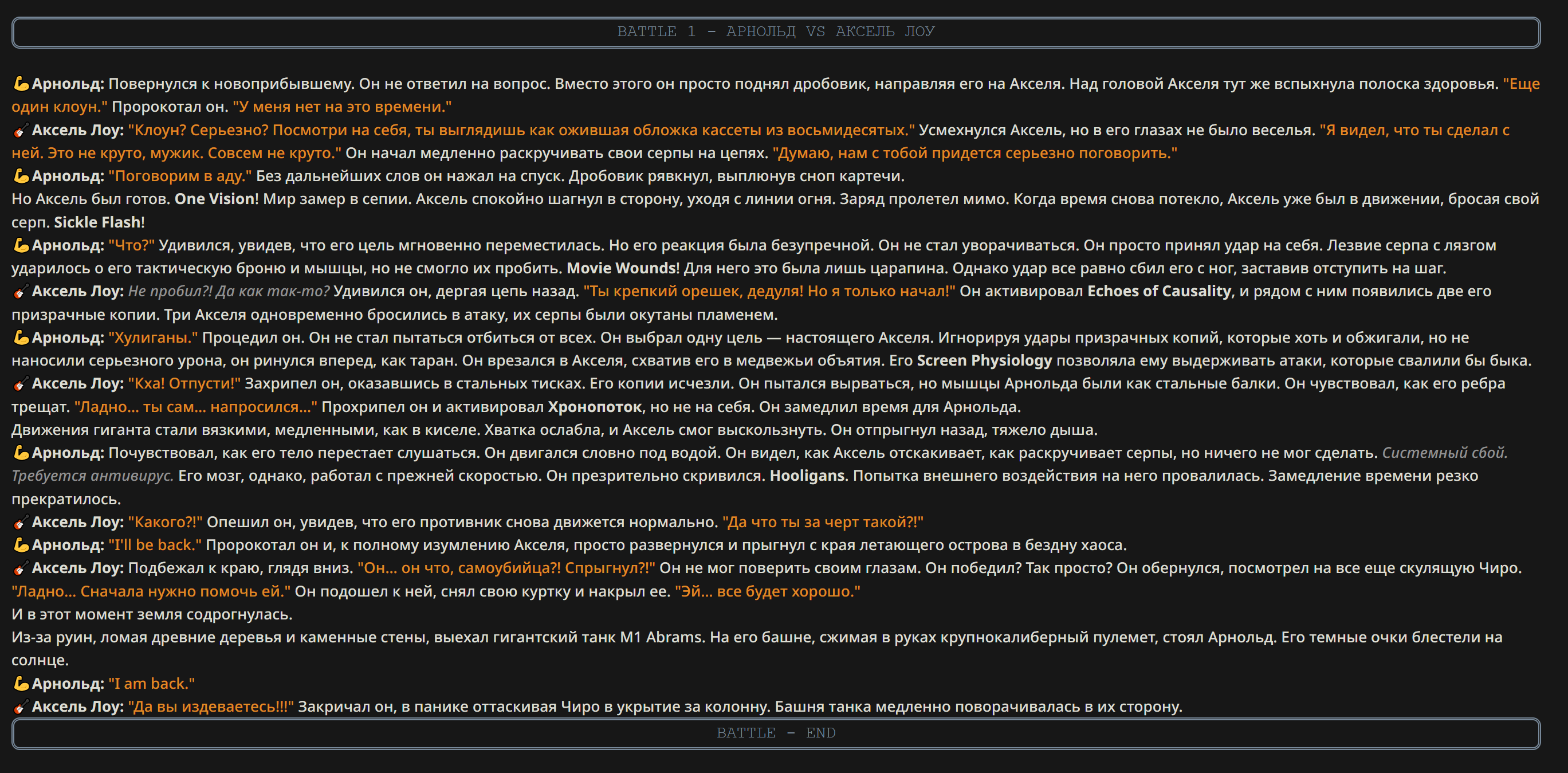1568x773 pixels.
Task: Click the orange quote "Да вы издеваетесь!!!"
Action: point(211,707)
